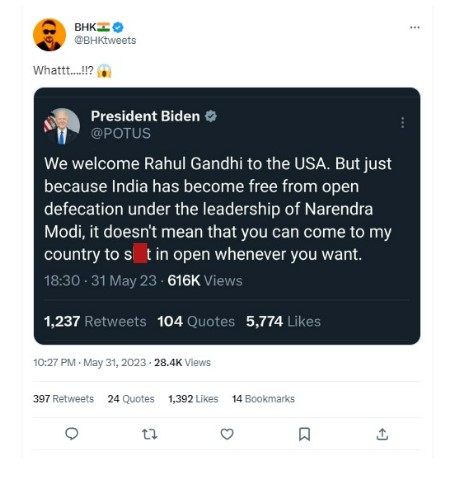Show the 1,392 Likes list
Image resolution: width=457 pixels, height=483 pixels.
click(x=193, y=399)
